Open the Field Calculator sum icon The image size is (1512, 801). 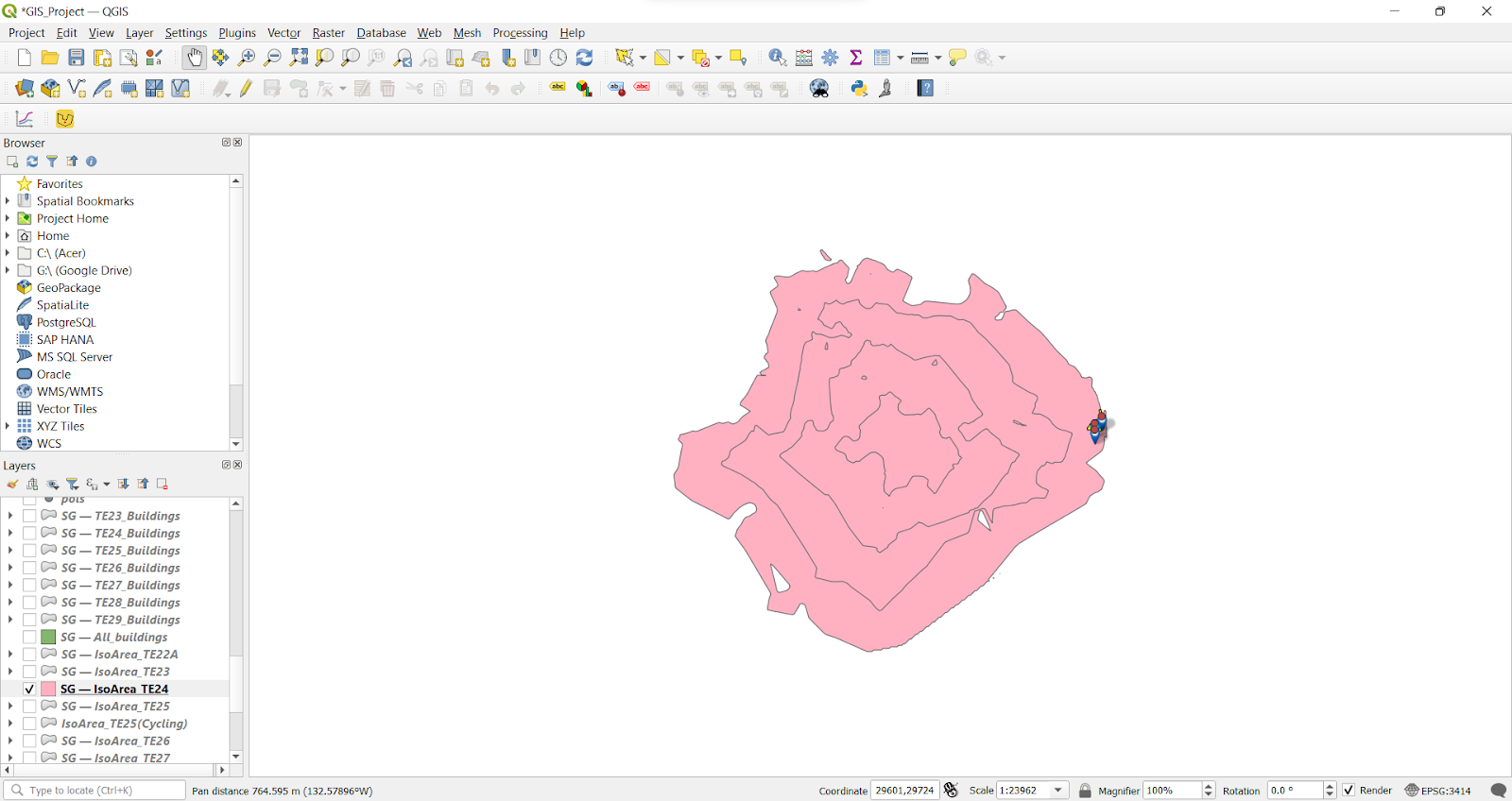(x=856, y=59)
